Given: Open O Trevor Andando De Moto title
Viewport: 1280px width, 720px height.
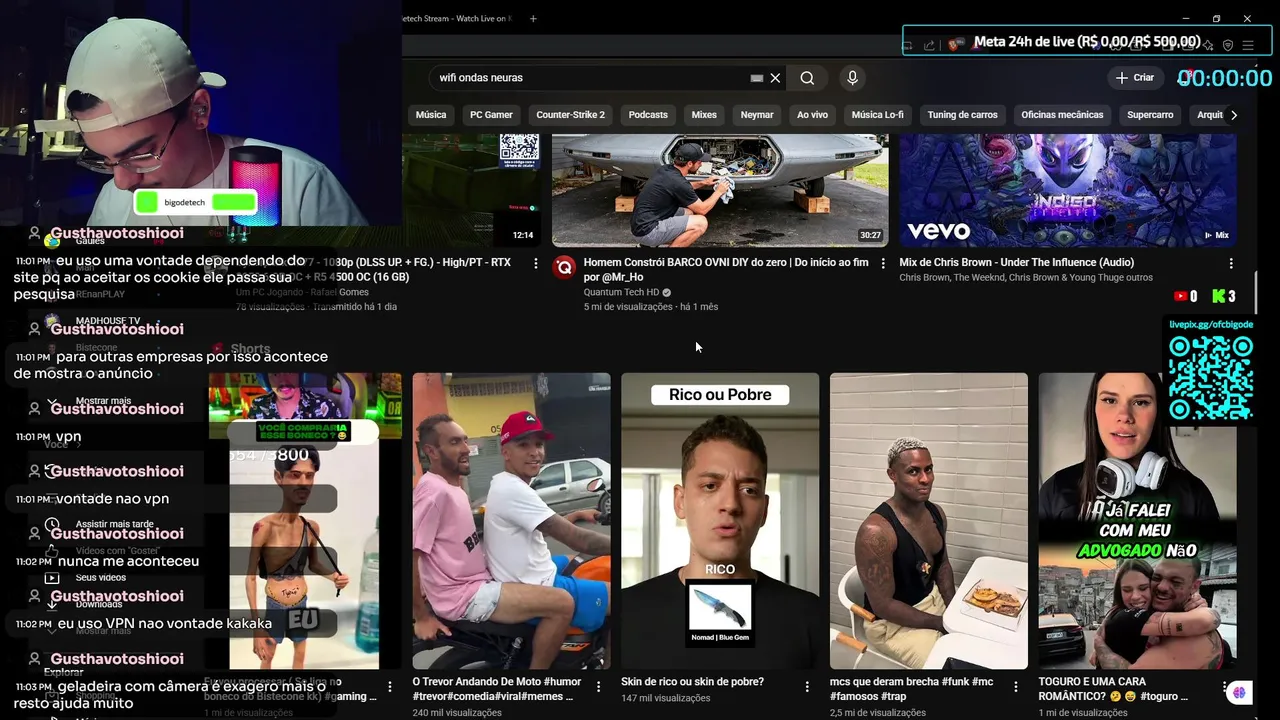Looking at the screenshot, I should point(497,689).
